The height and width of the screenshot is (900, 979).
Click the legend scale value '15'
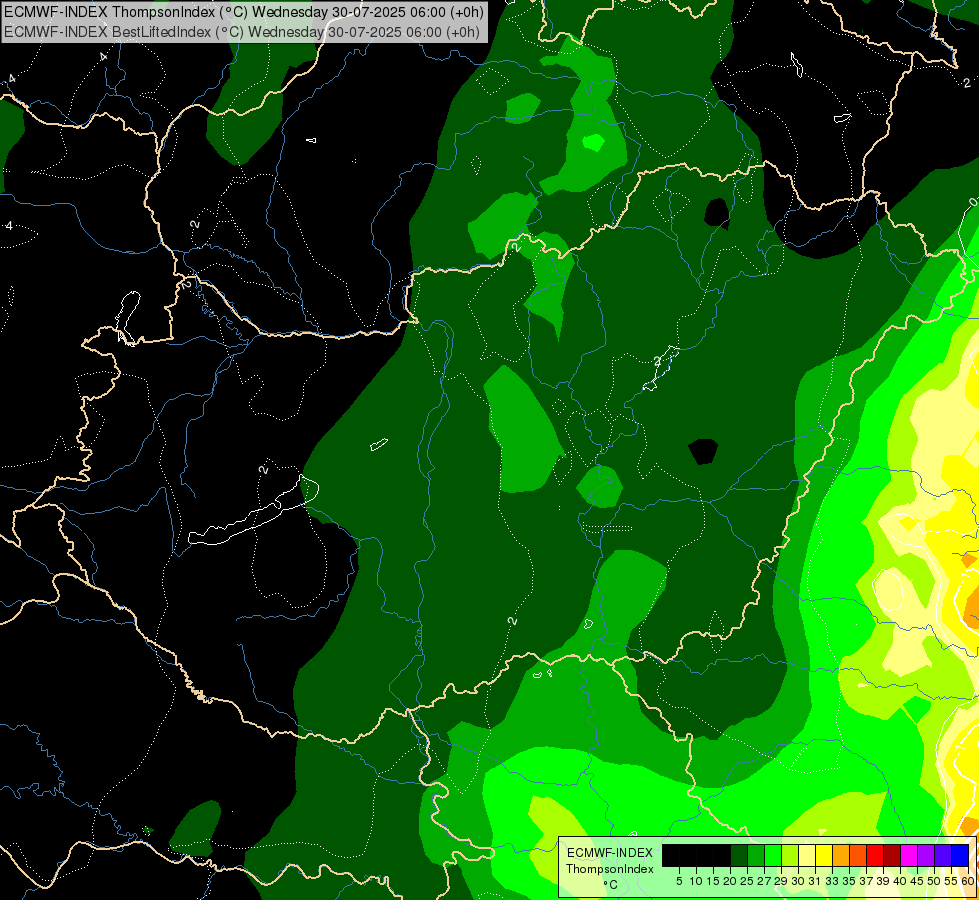pos(714,881)
